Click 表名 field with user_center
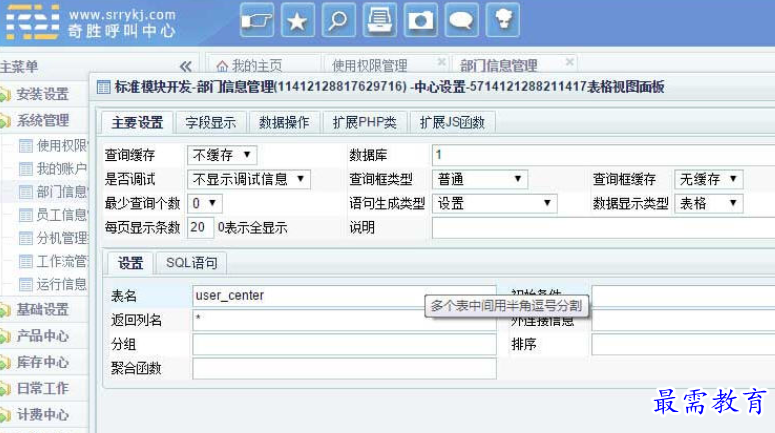The height and width of the screenshot is (433, 775). click(x=344, y=296)
